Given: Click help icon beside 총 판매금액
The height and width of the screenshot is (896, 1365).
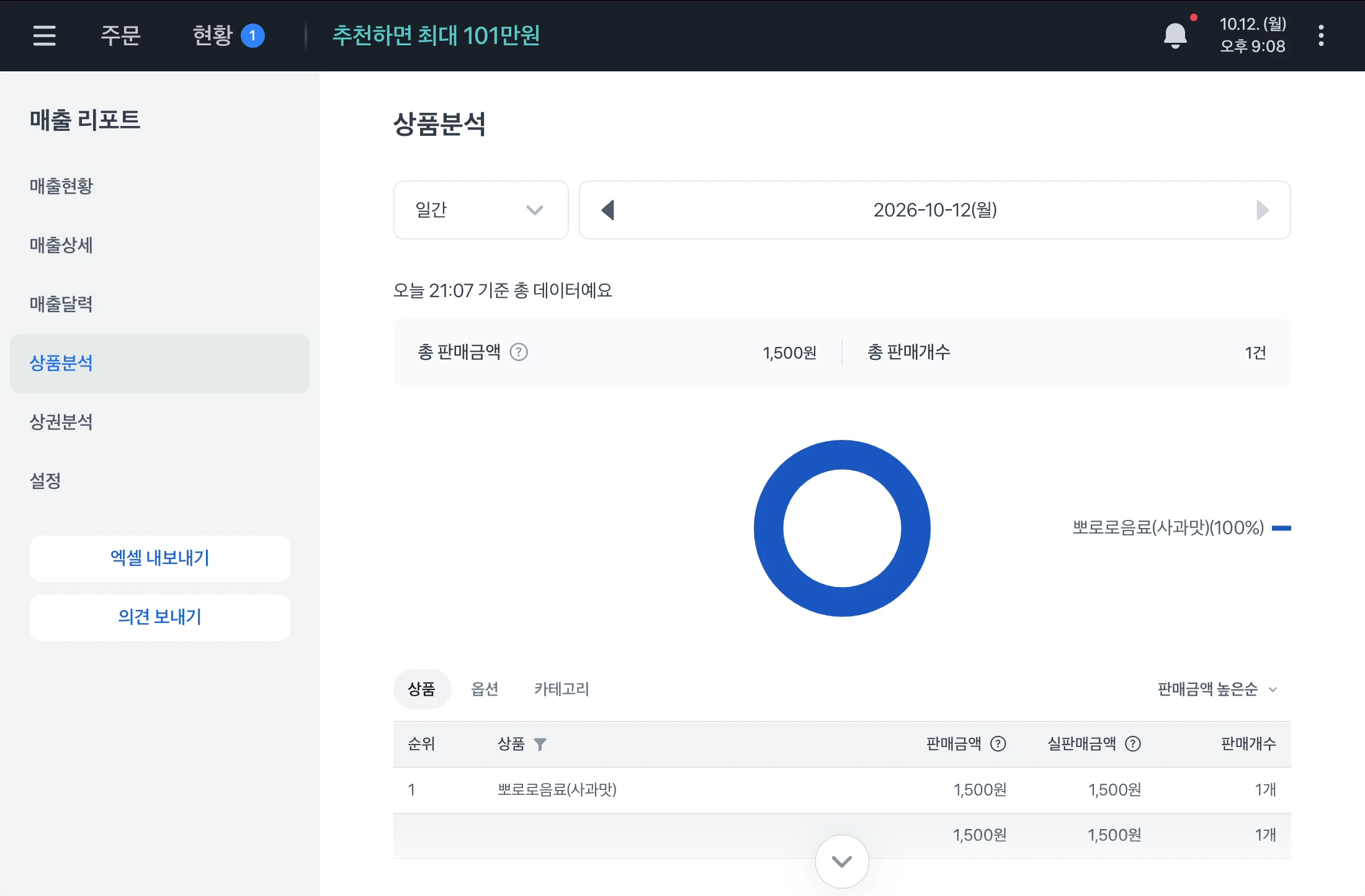Looking at the screenshot, I should coord(519,352).
